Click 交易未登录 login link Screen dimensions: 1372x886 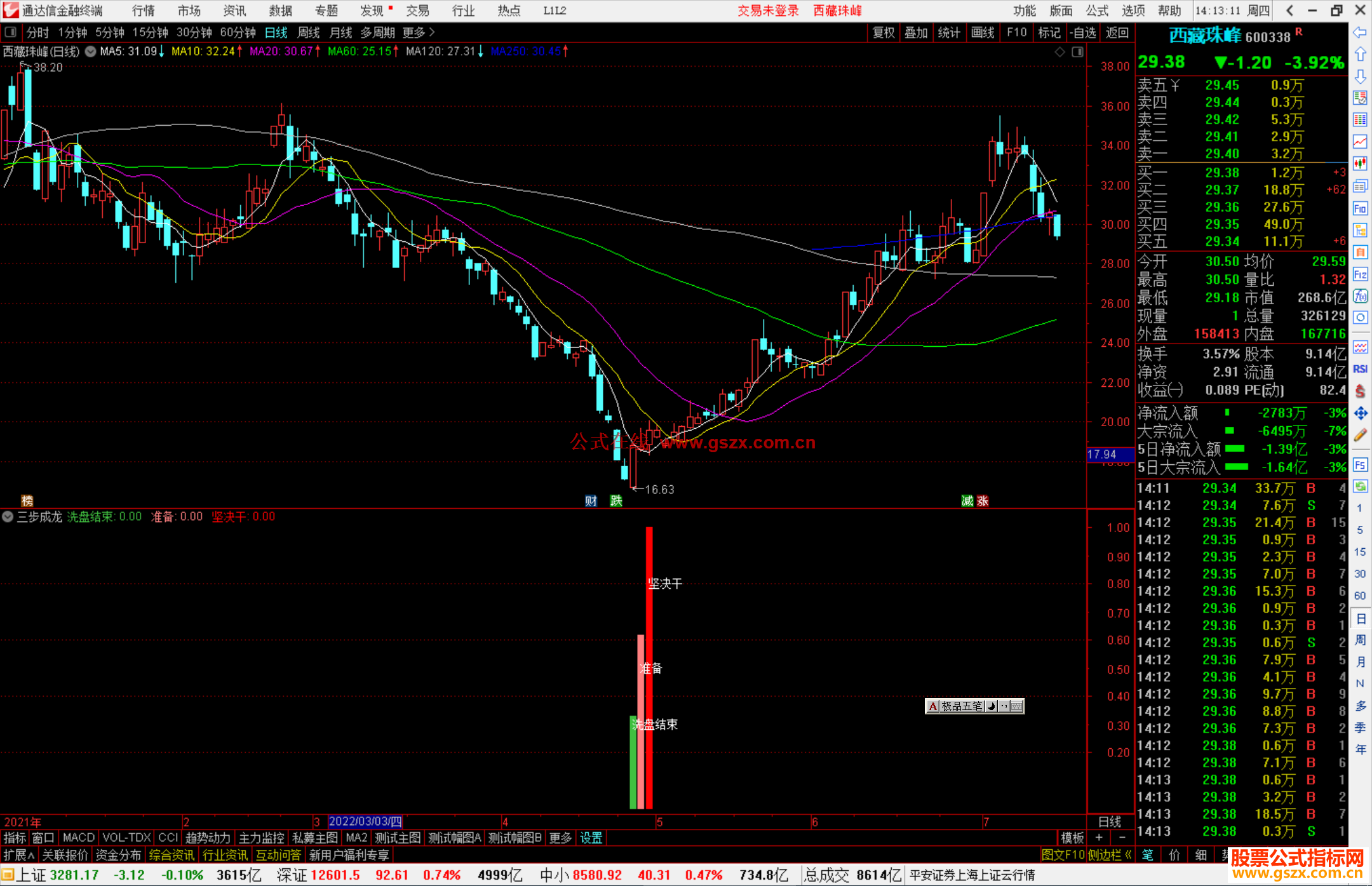(x=768, y=11)
